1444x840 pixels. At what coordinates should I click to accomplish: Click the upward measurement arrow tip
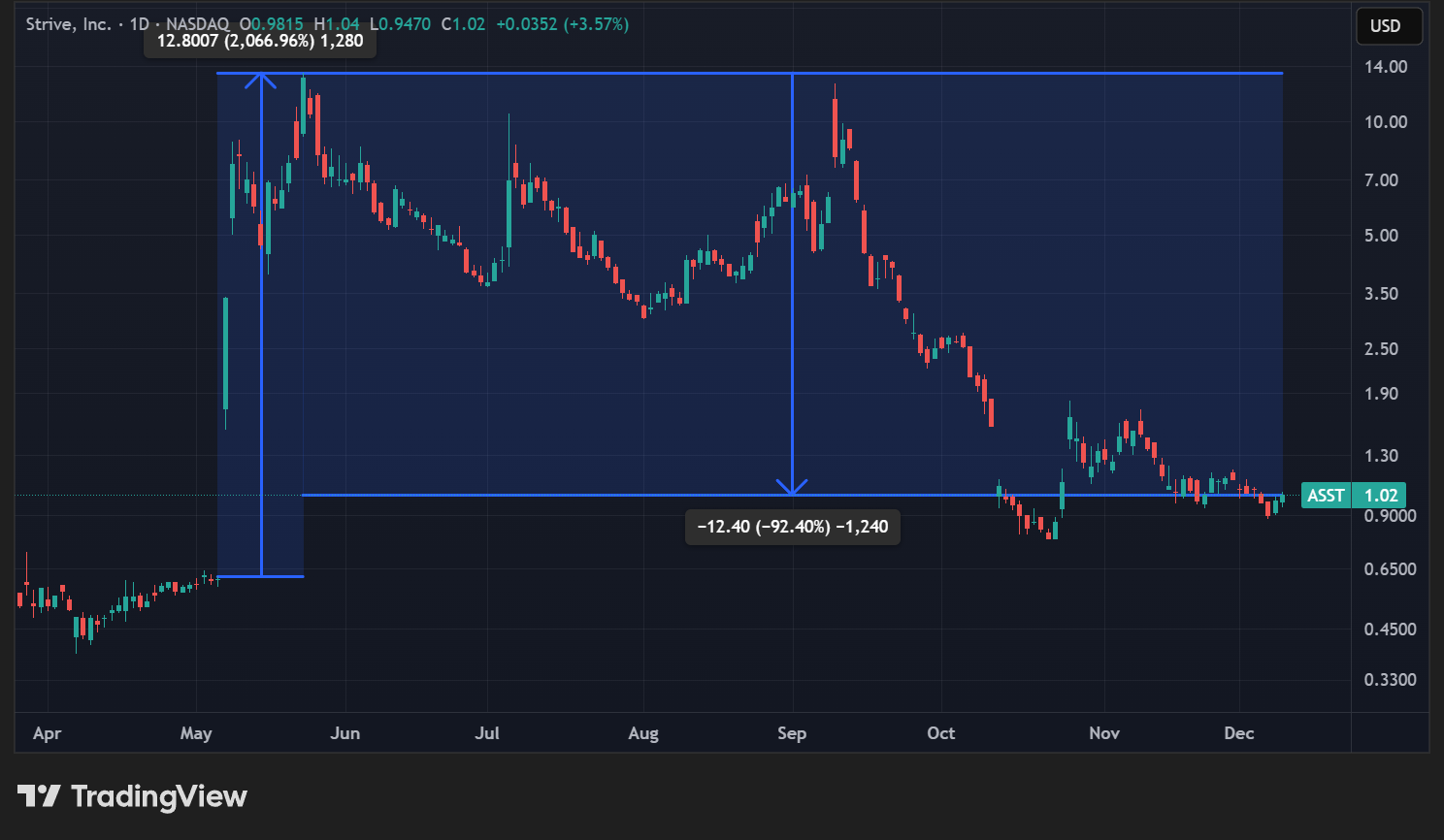[x=261, y=77]
